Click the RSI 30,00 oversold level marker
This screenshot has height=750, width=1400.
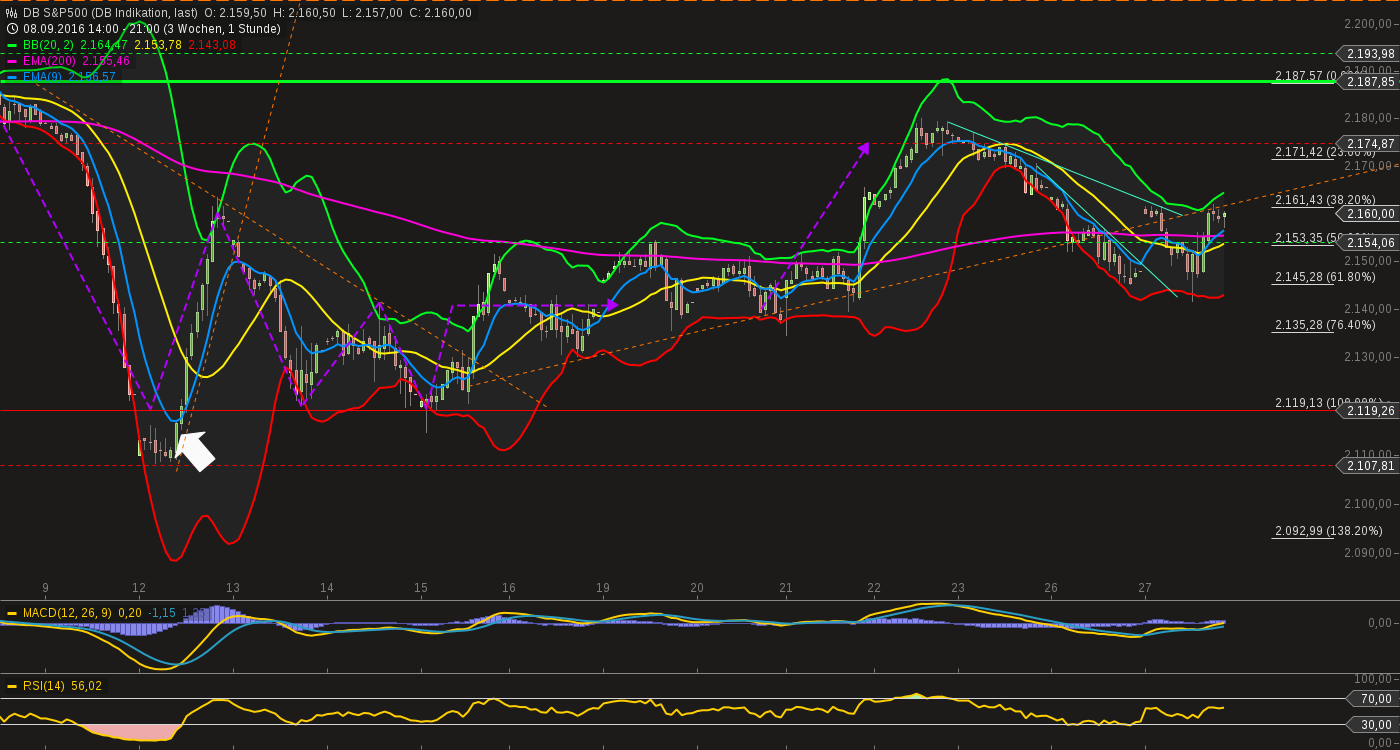click(x=1372, y=724)
